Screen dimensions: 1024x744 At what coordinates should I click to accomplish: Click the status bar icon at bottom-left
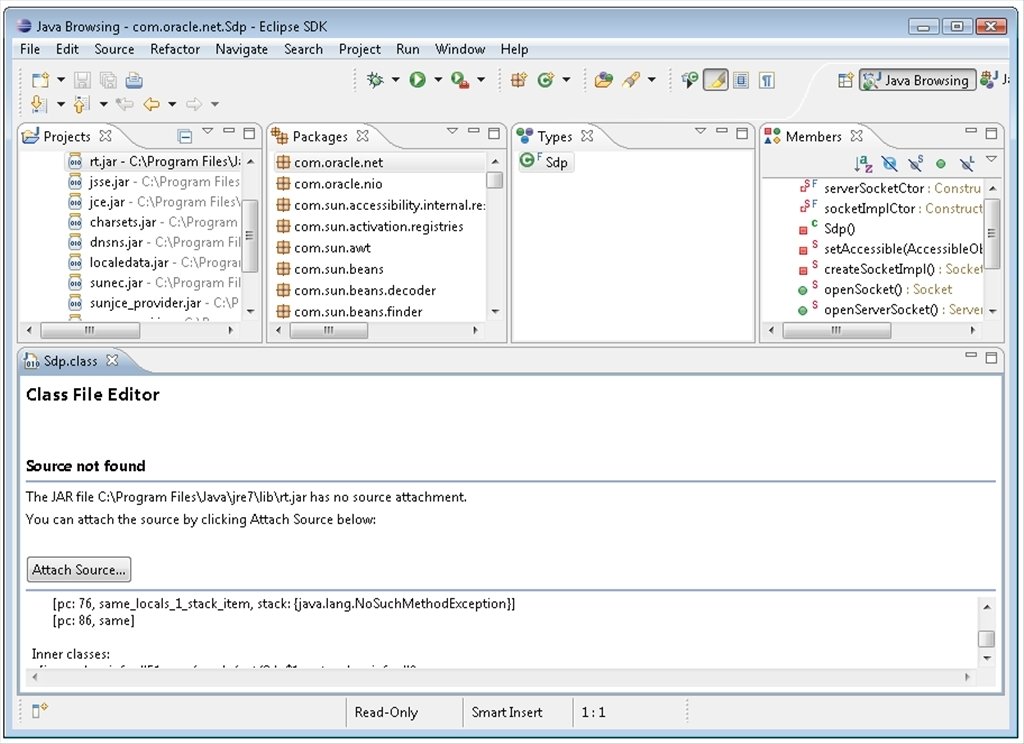pyautogui.click(x=40, y=710)
